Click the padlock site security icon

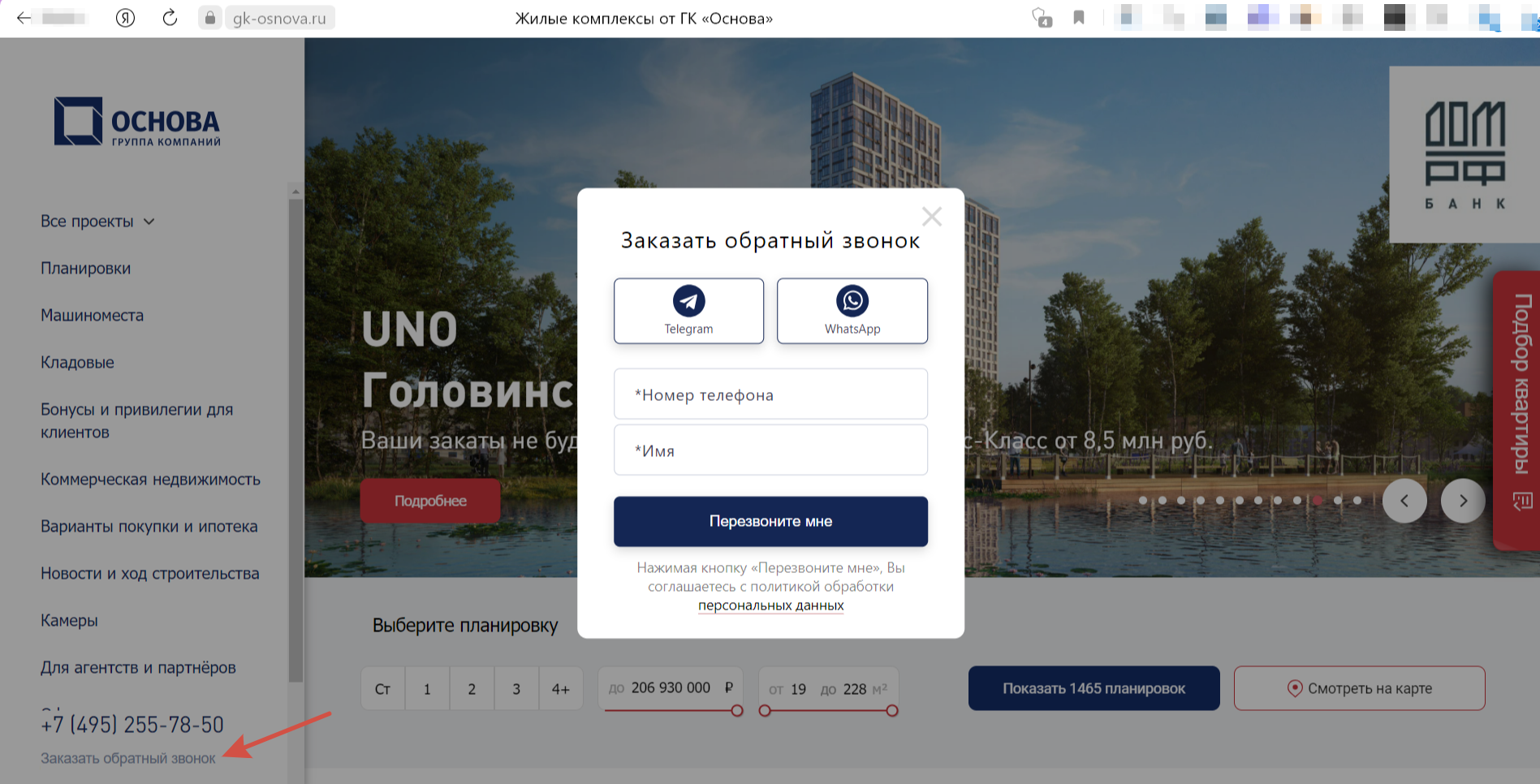pos(210,18)
